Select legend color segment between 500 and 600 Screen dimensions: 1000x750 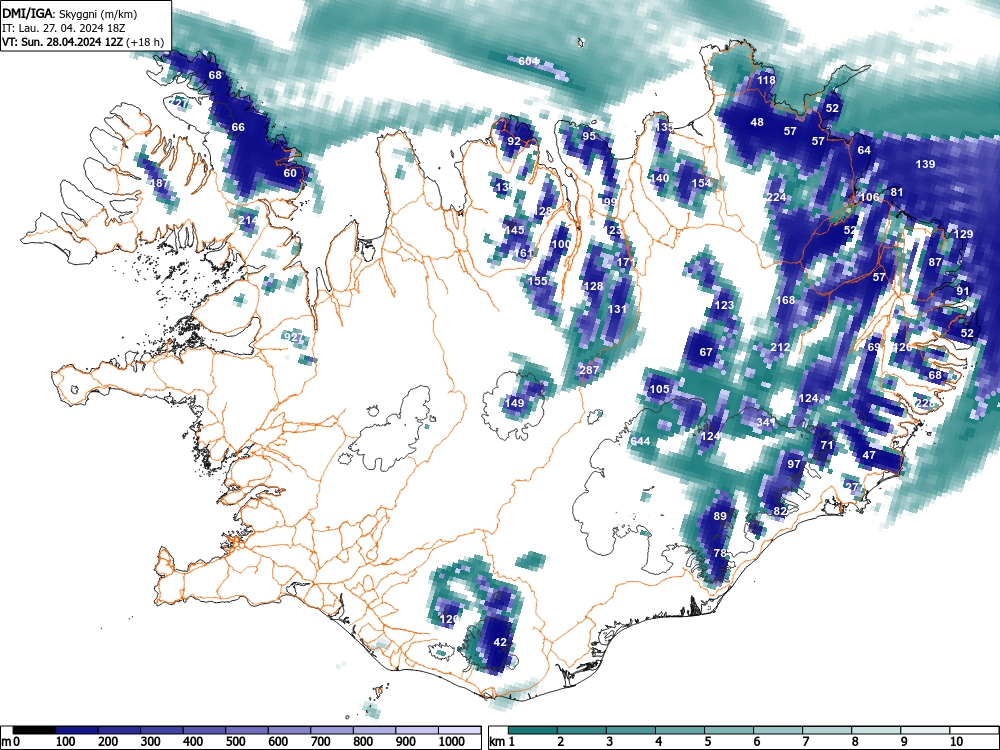[x=247, y=730]
